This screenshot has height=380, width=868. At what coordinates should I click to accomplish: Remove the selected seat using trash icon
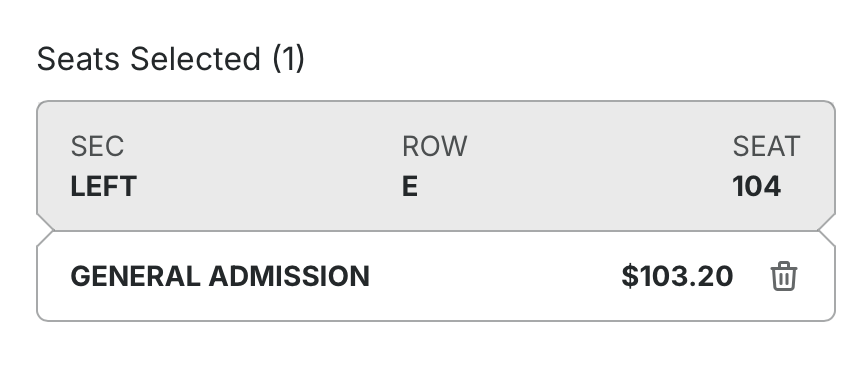784,276
